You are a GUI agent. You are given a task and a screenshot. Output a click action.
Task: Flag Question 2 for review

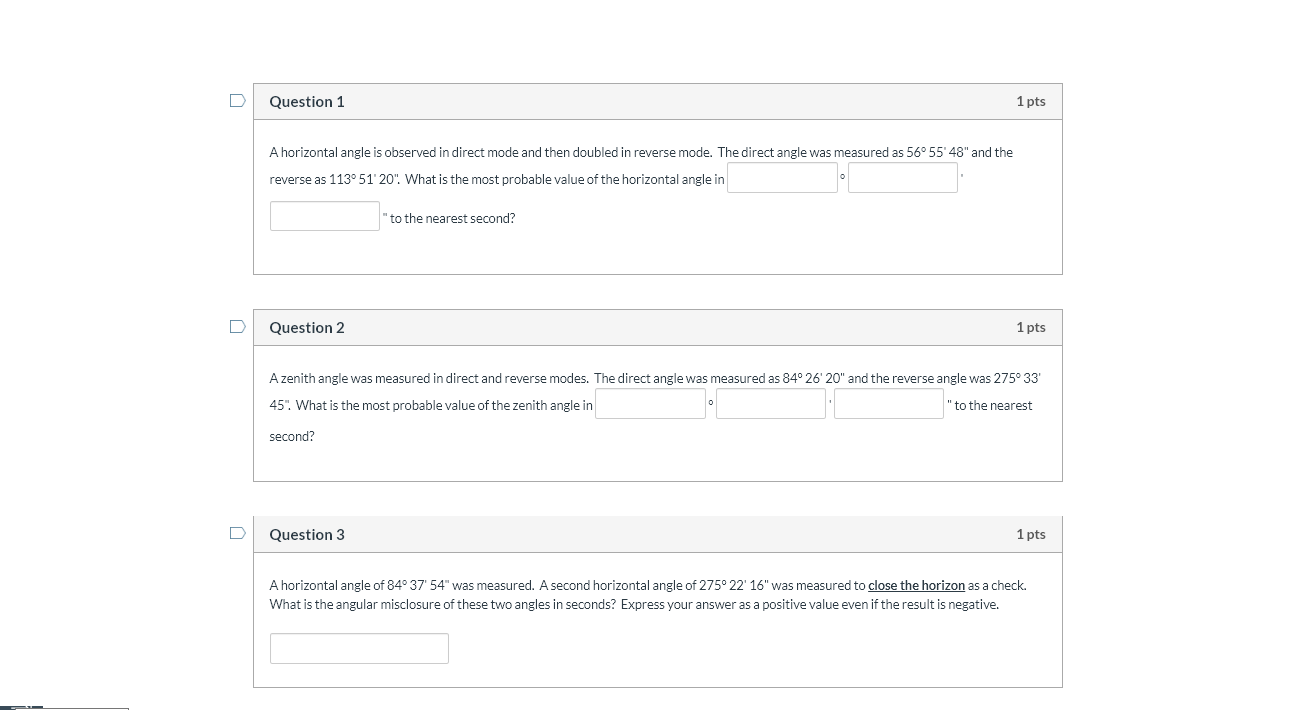pyautogui.click(x=237, y=327)
